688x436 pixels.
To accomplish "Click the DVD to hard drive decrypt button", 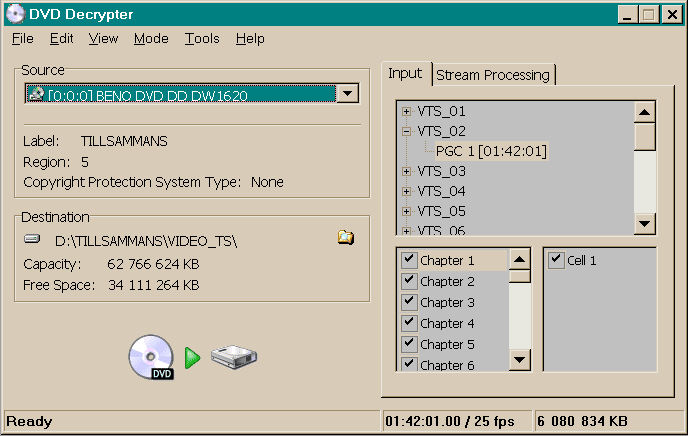I will (192, 357).
